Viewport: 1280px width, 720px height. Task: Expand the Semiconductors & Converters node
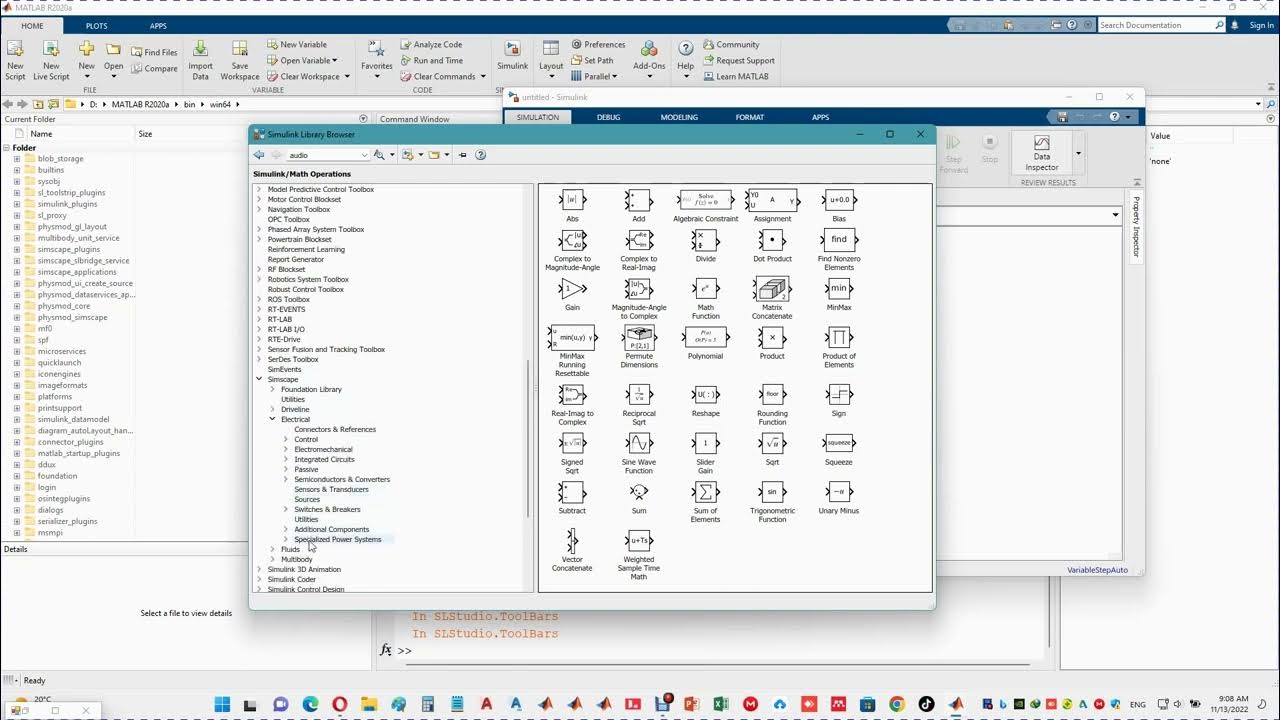click(x=286, y=479)
